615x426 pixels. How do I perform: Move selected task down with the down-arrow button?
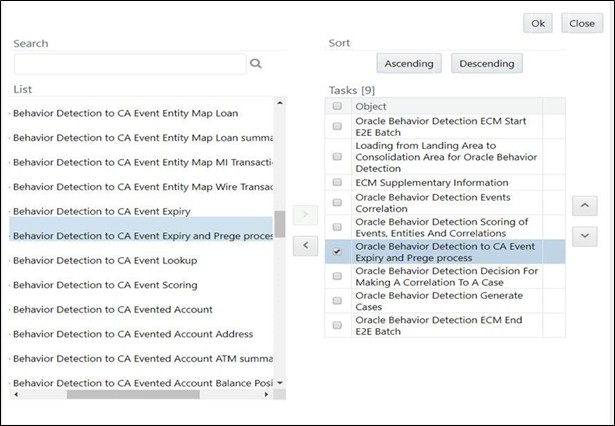(x=584, y=236)
